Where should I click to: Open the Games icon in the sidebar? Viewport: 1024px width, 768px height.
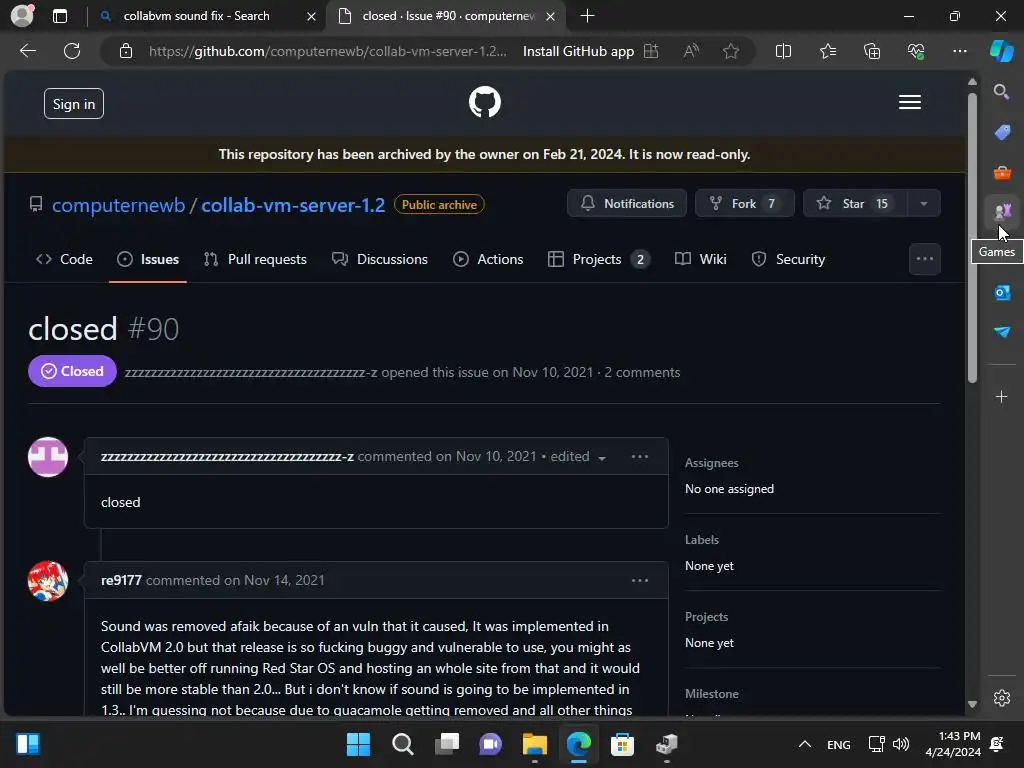point(1002,212)
